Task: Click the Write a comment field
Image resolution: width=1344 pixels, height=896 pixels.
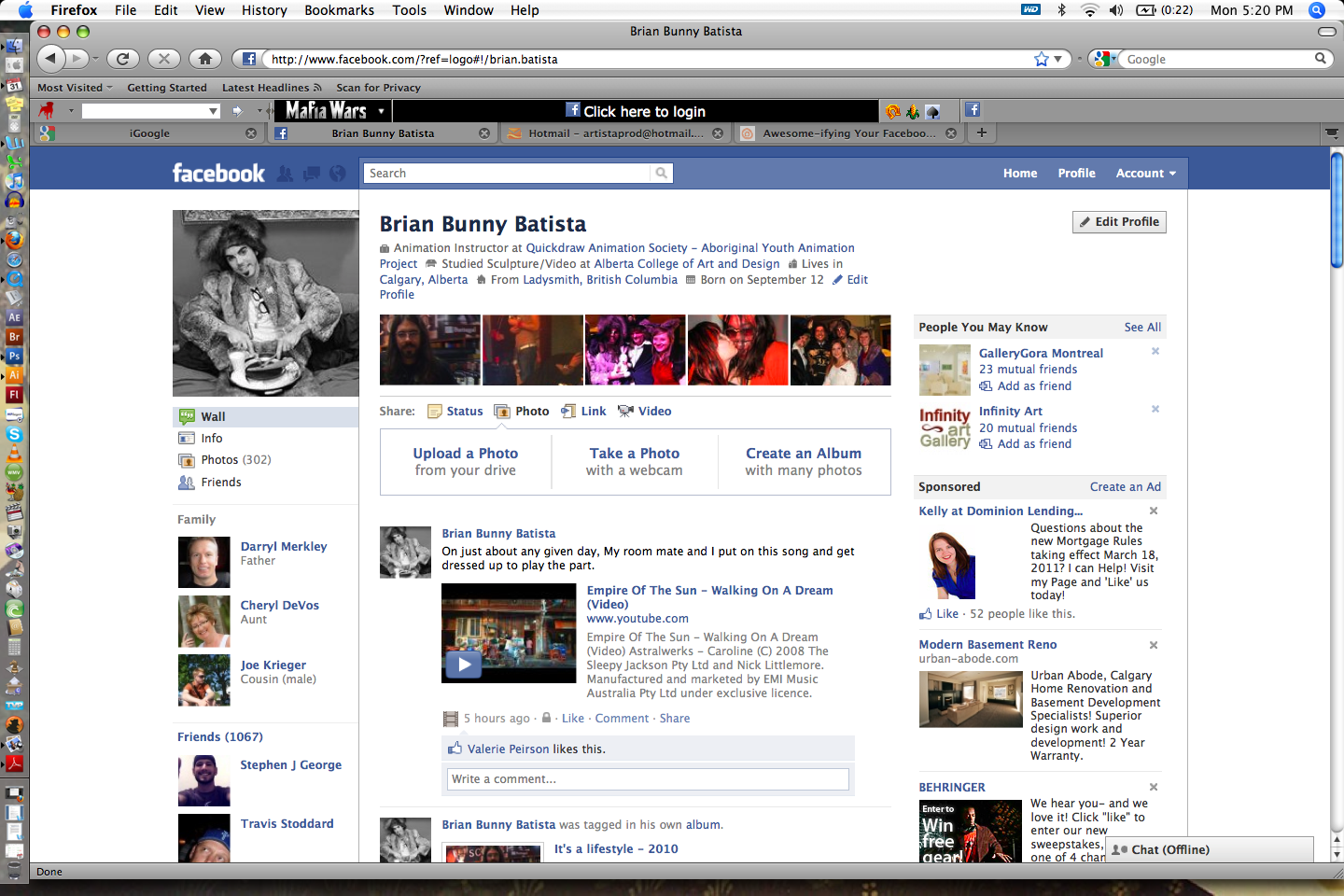Action: [x=648, y=778]
